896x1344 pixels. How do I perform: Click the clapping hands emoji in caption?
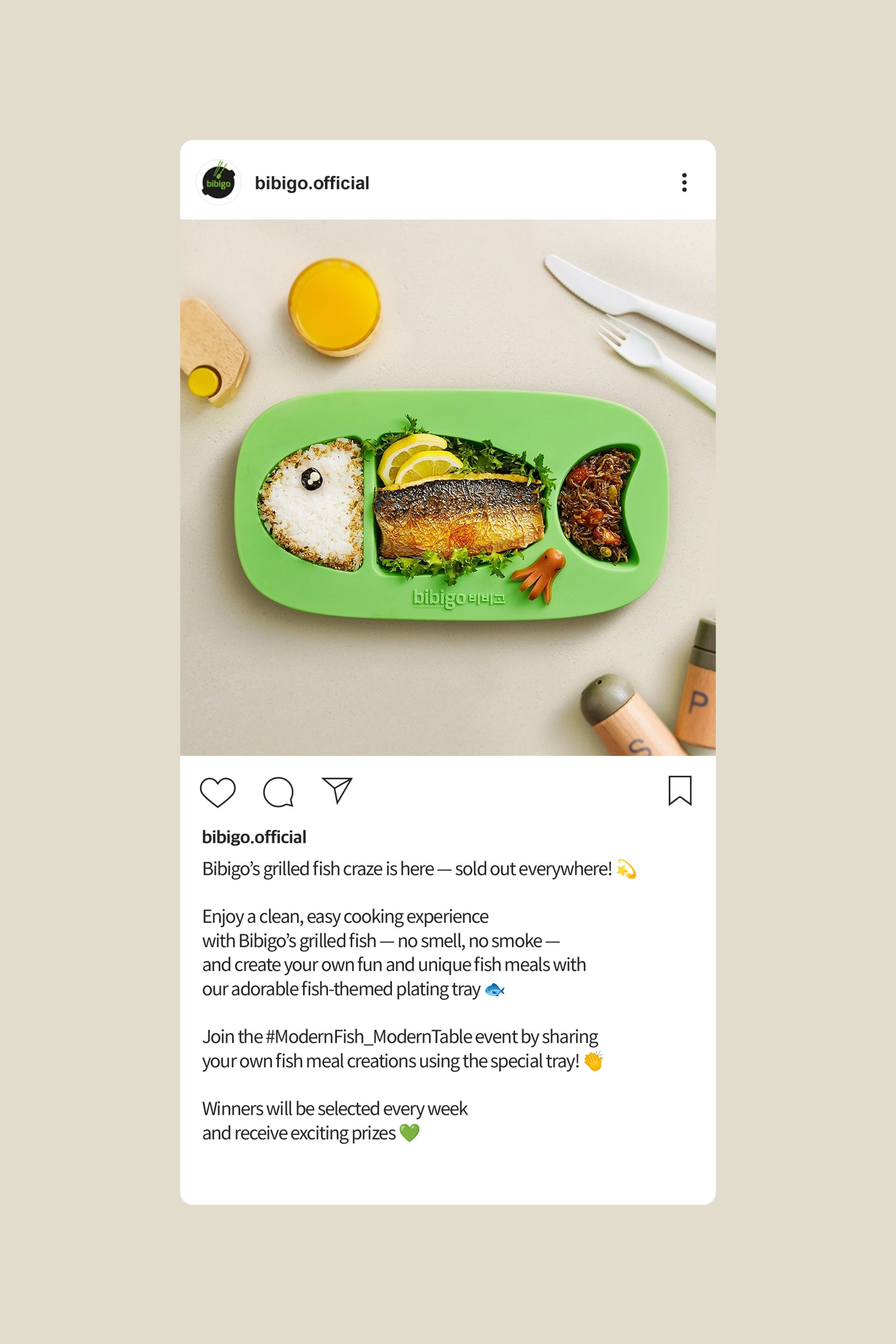594,1061
